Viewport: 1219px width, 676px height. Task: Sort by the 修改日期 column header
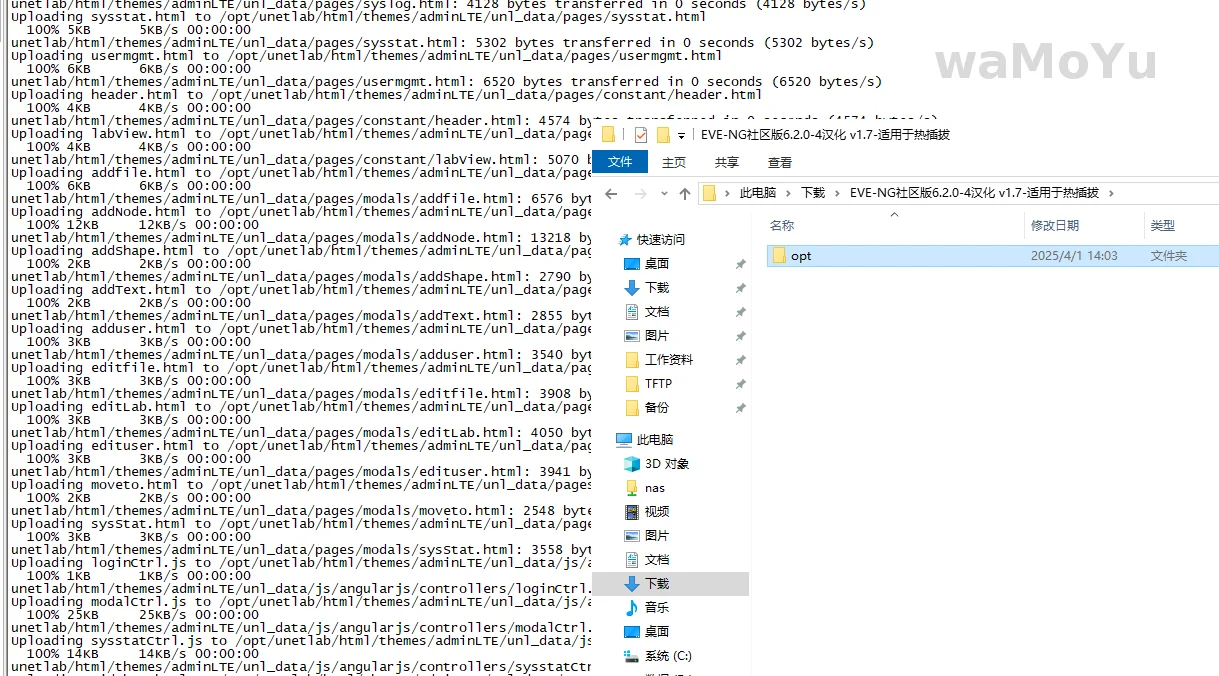click(1055, 226)
